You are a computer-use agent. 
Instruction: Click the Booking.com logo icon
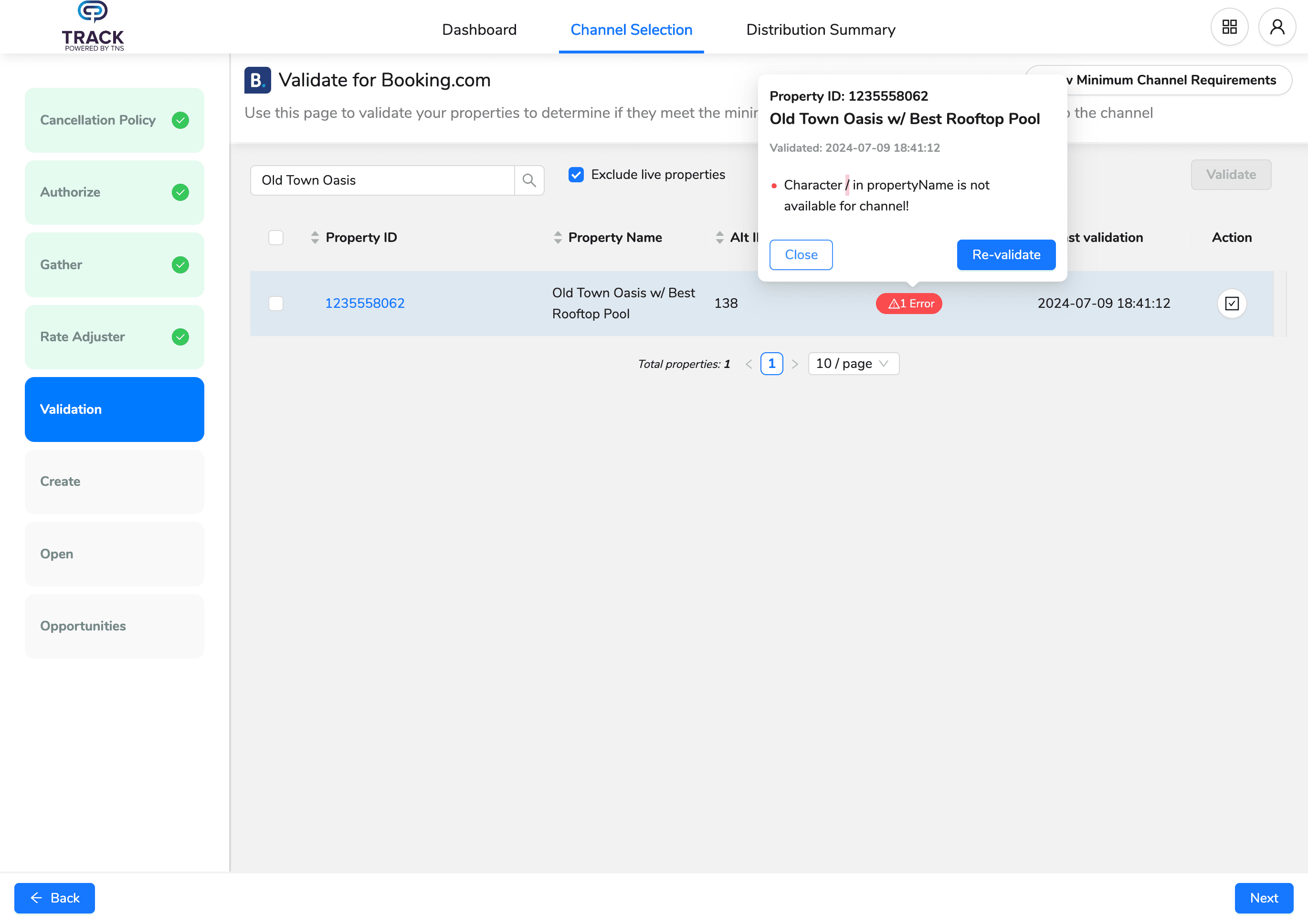click(257, 80)
